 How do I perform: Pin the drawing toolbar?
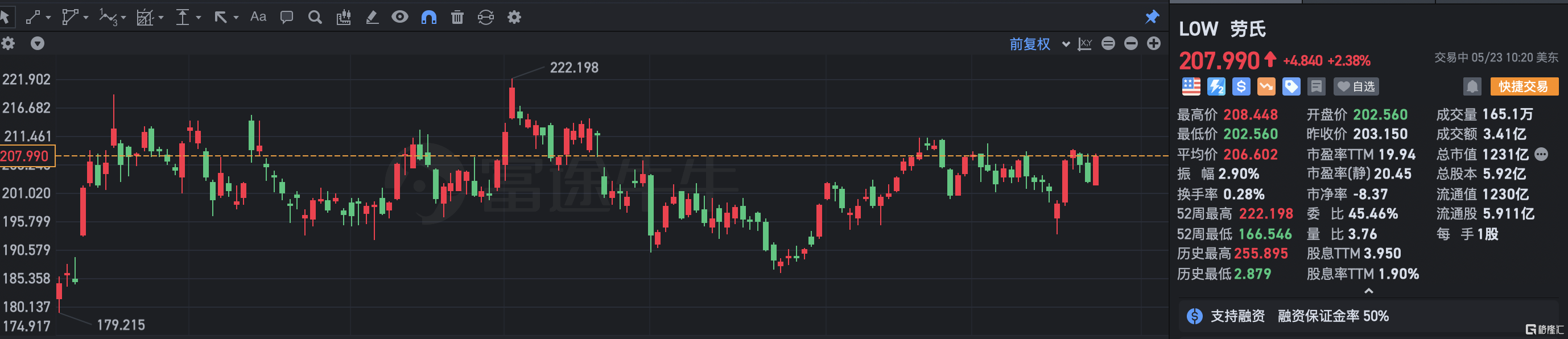point(1152,17)
